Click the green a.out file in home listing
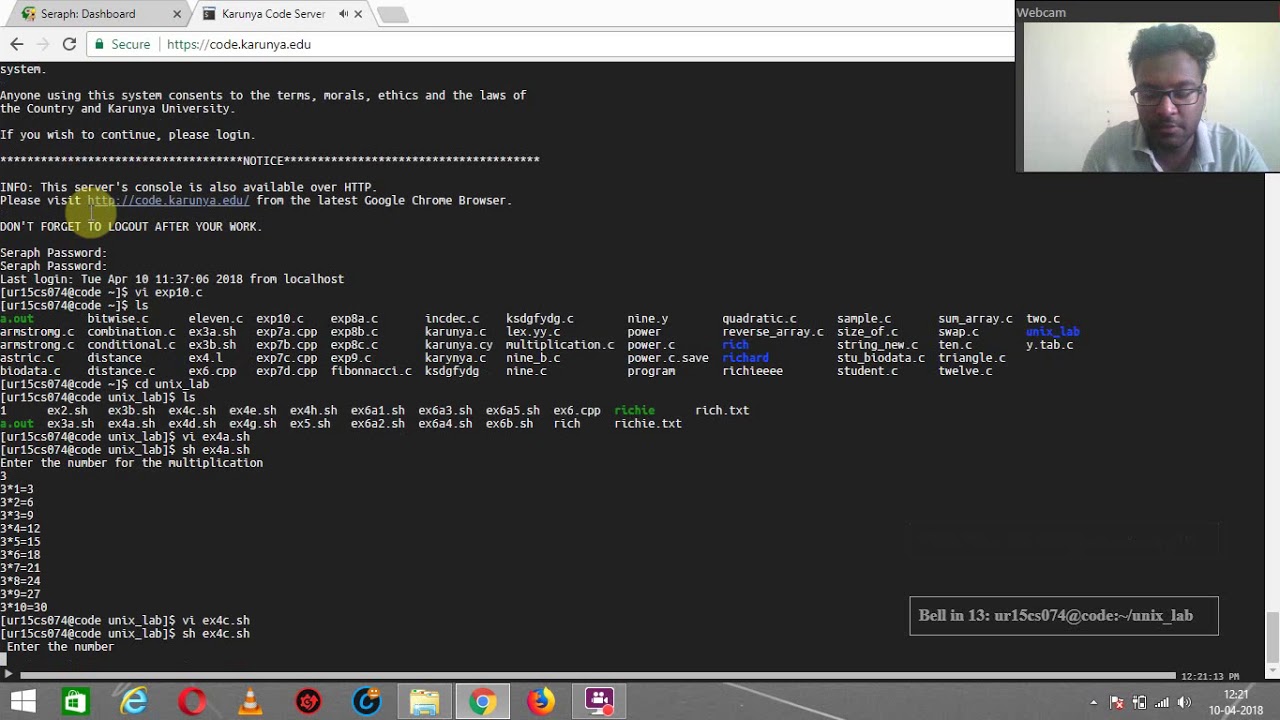The width and height of the screenshot is (1280, 720). (x=17, y=319)
